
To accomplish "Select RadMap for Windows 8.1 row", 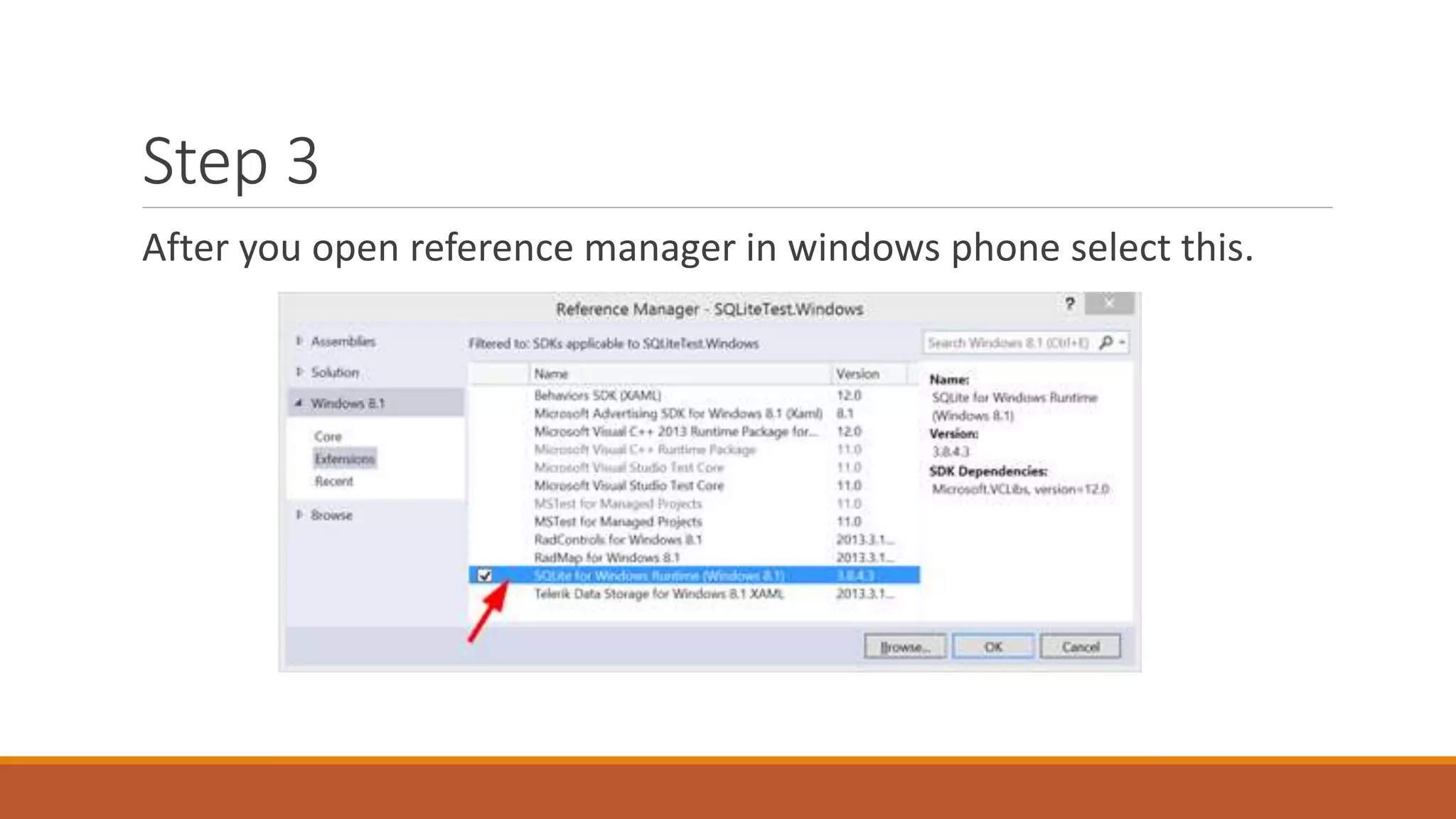I will tap(694, 557).
